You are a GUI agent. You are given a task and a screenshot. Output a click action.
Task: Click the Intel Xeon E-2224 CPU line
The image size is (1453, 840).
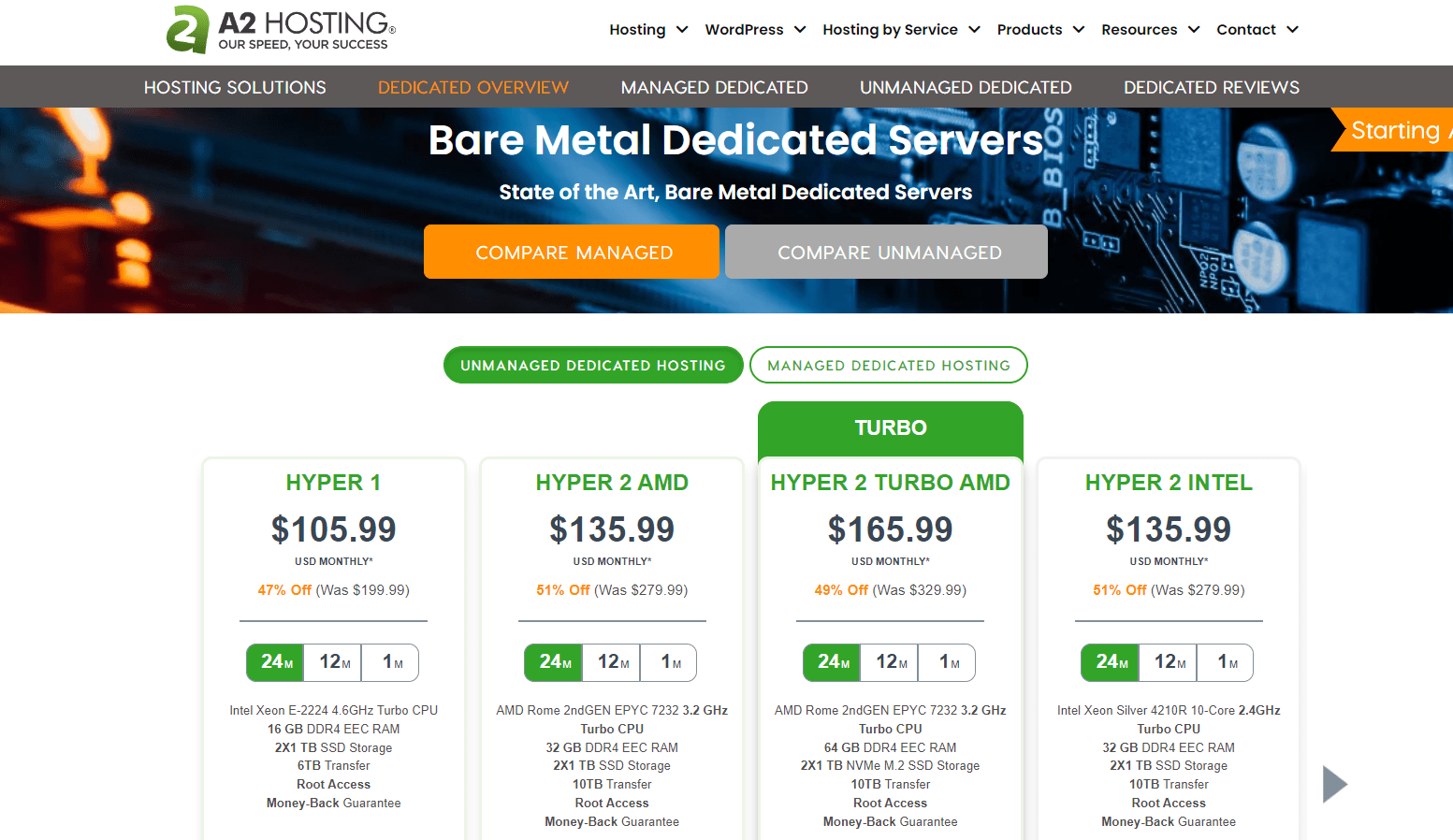333,711
